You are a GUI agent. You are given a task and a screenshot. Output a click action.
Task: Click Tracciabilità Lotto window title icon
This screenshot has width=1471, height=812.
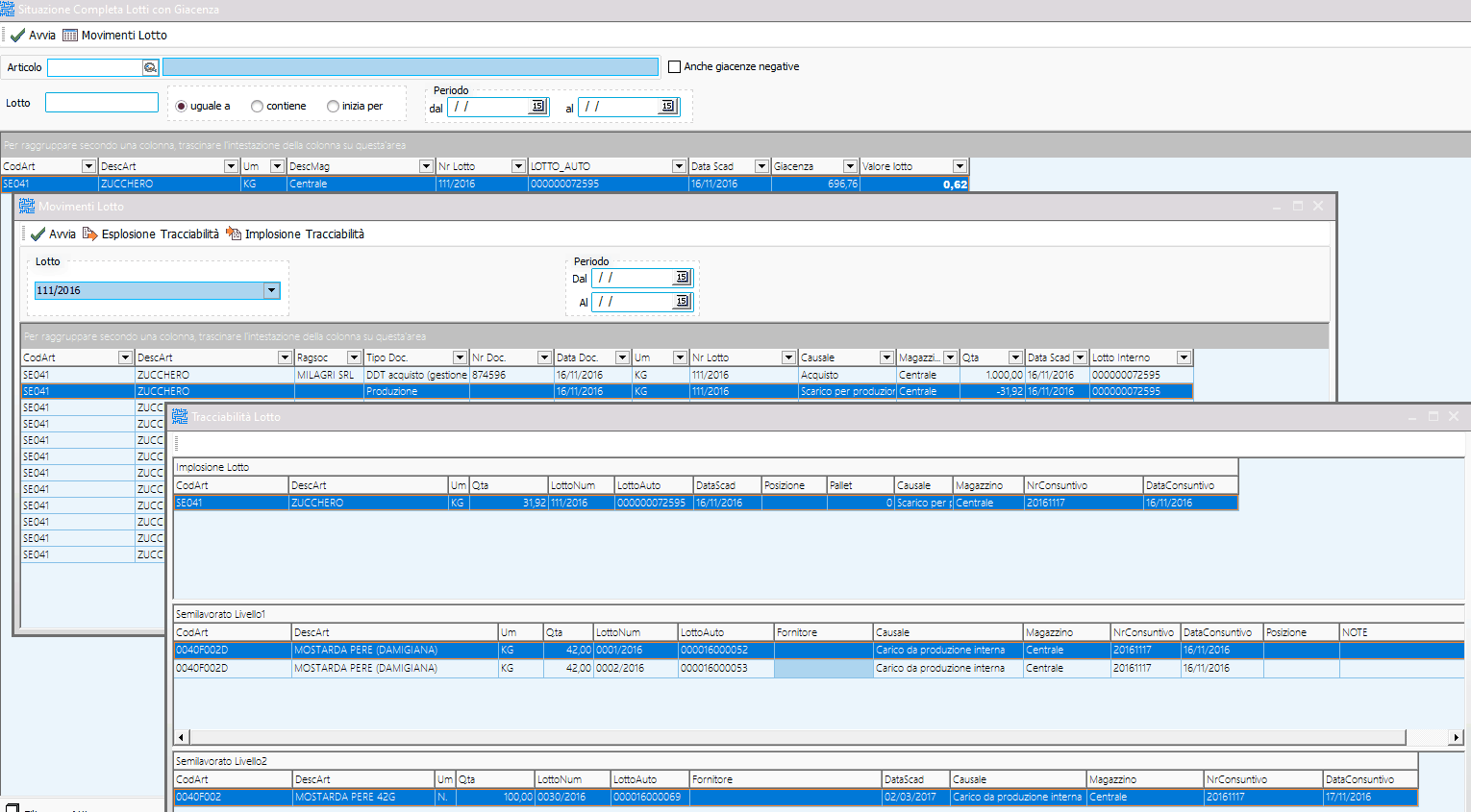tap(180, 416)
